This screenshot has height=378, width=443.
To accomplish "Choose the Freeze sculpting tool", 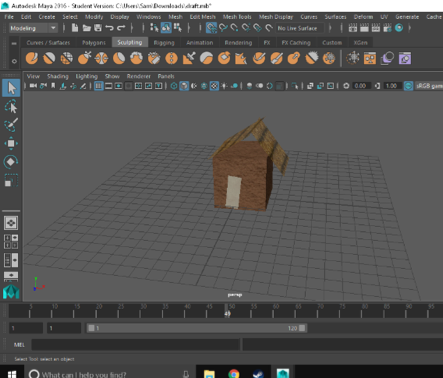I will [x=329, y=58].
